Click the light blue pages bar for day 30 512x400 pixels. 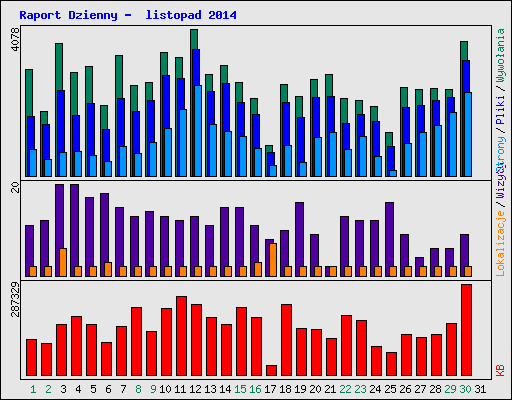pos(468,134)
